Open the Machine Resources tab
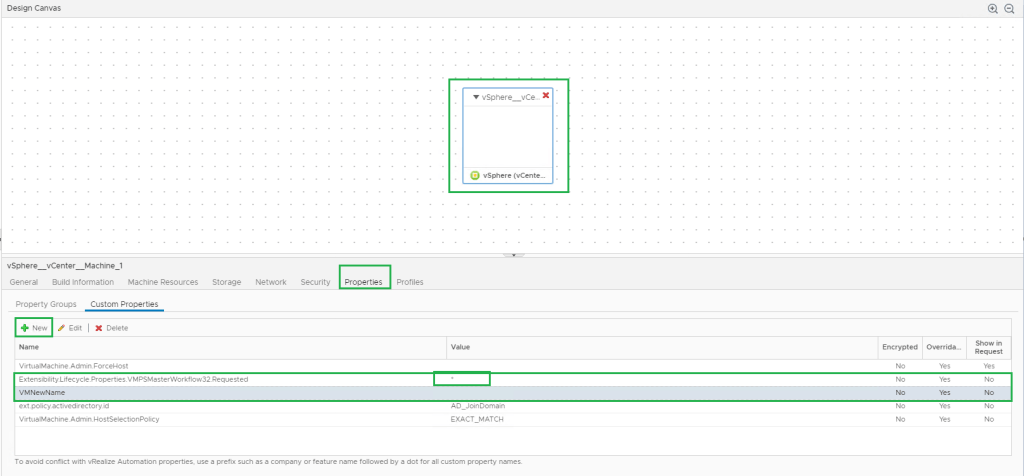The width and height of the screenshot is (1024, 476). (x=163, y=283)
